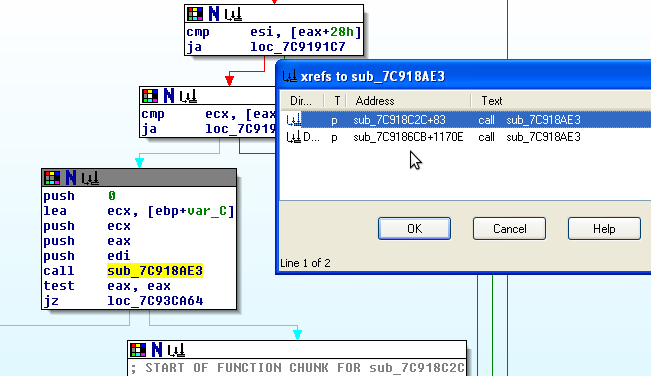The image size is (651, 376).
Task: Click color icon on function chunk node
Action: pos(138,350)
